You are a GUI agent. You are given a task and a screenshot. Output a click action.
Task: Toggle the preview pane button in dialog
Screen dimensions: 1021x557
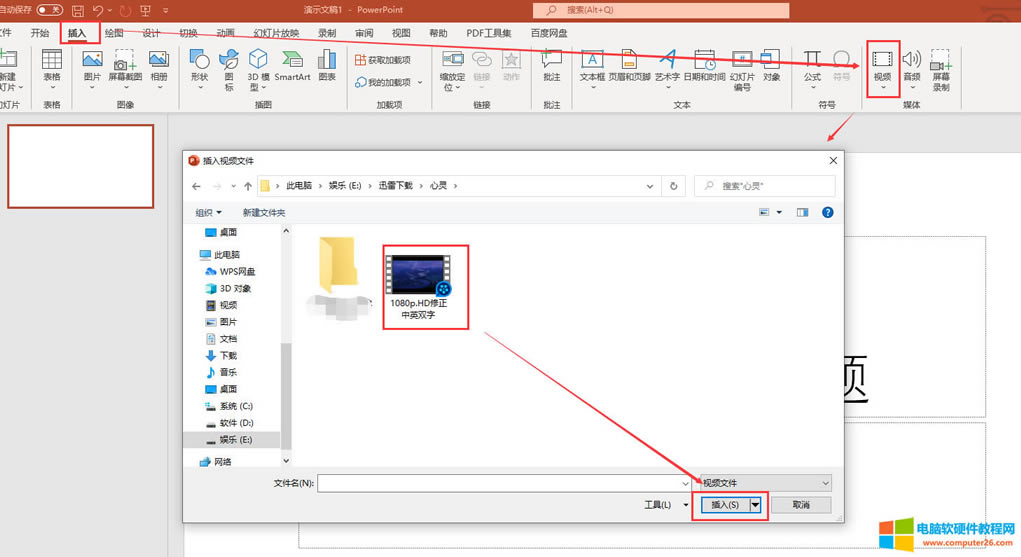click(x=802, y=212)
